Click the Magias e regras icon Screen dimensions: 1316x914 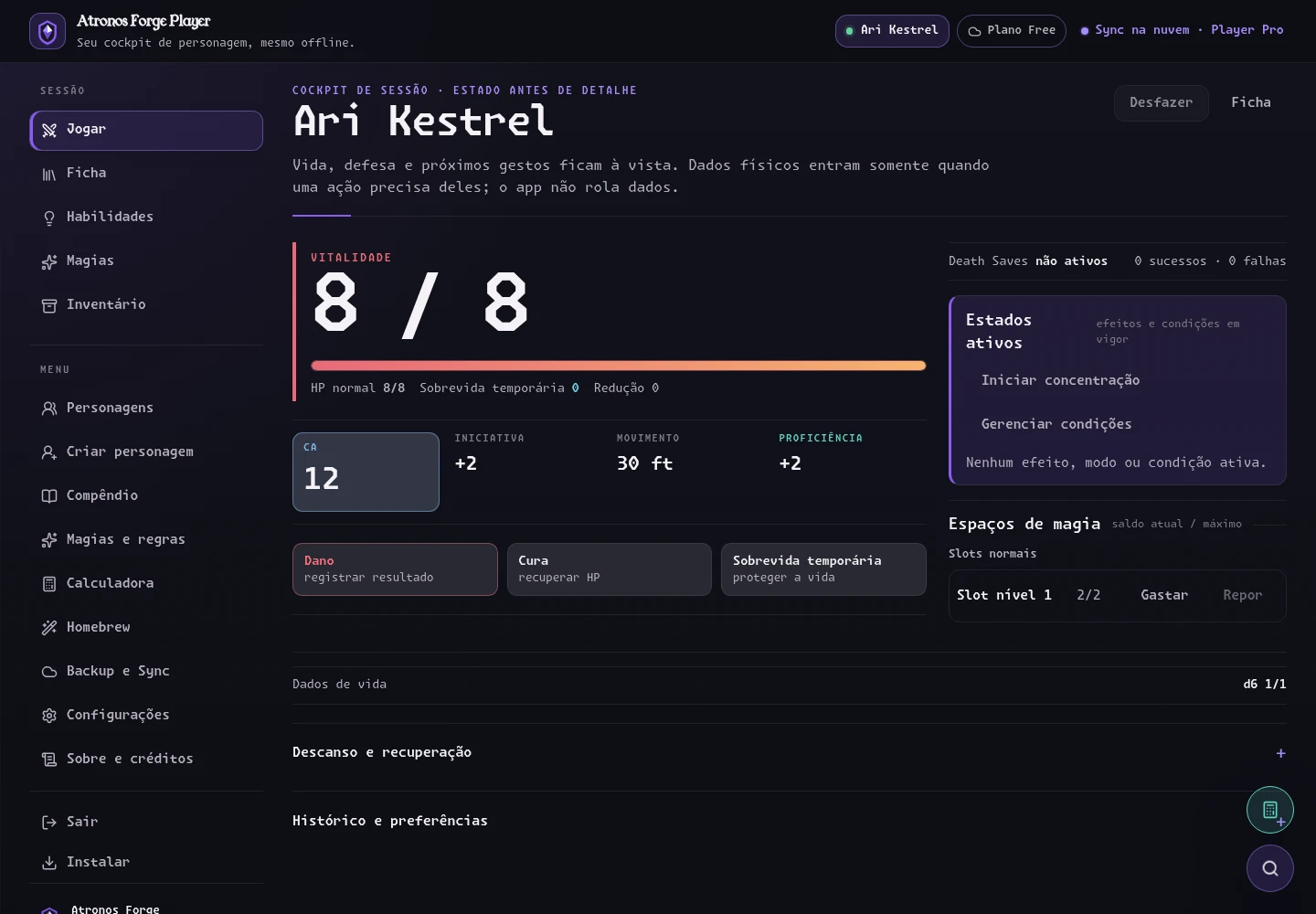(x=49, y=540)
